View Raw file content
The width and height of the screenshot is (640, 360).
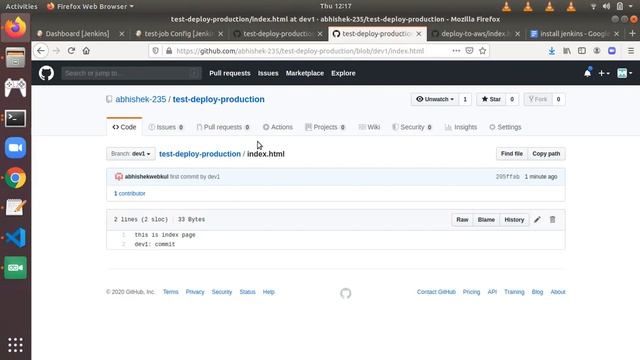462,220
